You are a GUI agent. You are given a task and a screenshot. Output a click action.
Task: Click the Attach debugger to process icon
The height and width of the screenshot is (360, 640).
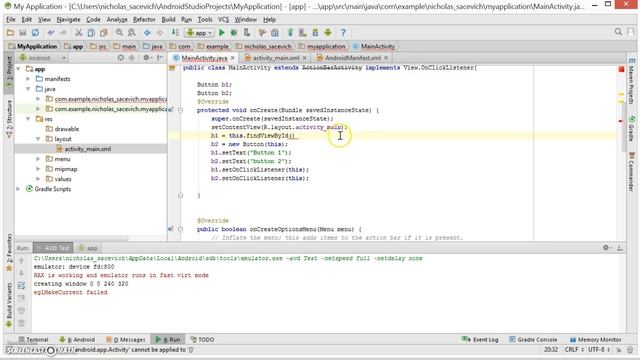click(247, 33)
